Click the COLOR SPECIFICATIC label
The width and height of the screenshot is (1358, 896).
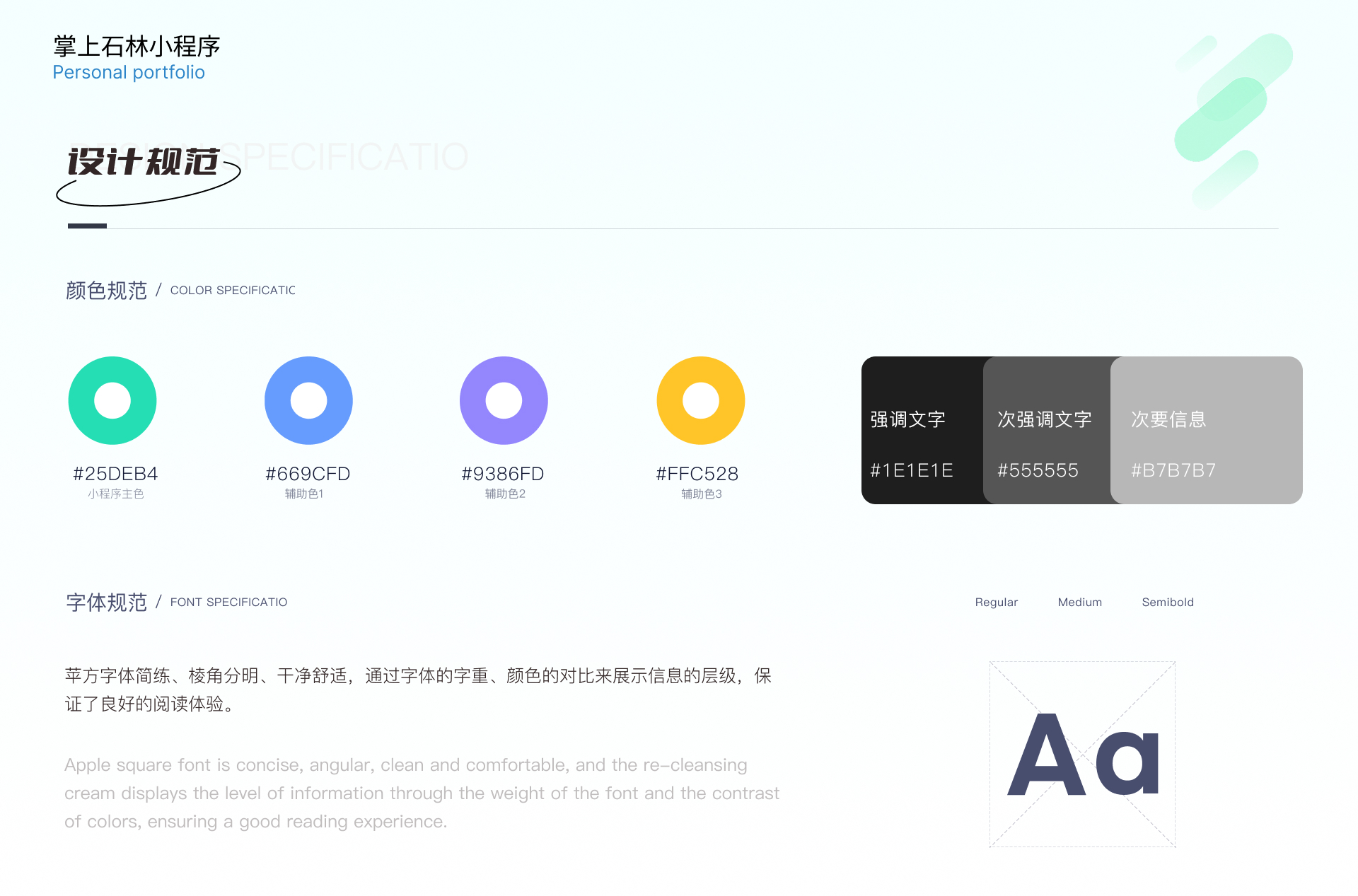[233, 291]
